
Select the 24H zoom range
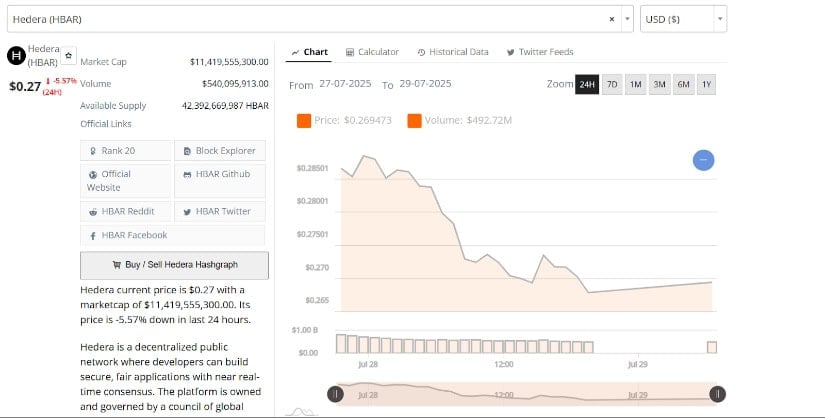[587, 84]
